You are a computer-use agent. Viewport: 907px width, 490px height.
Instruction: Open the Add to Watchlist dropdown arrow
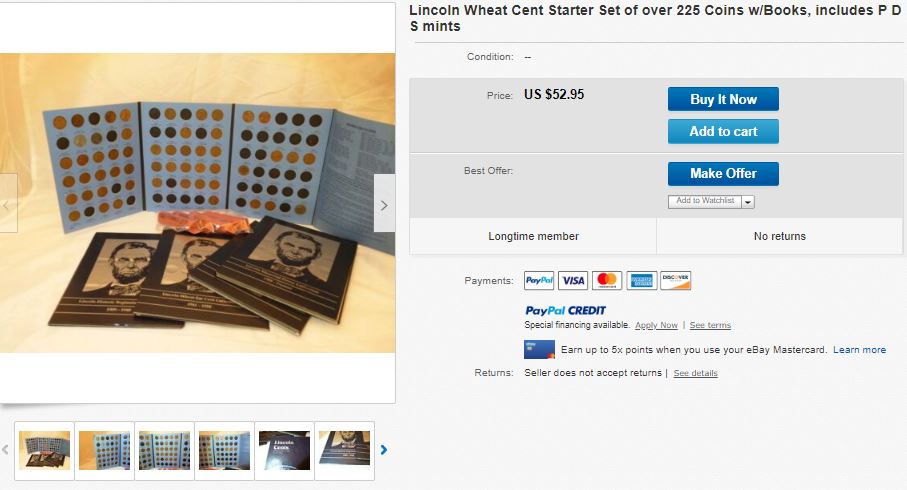click(748, 202)
